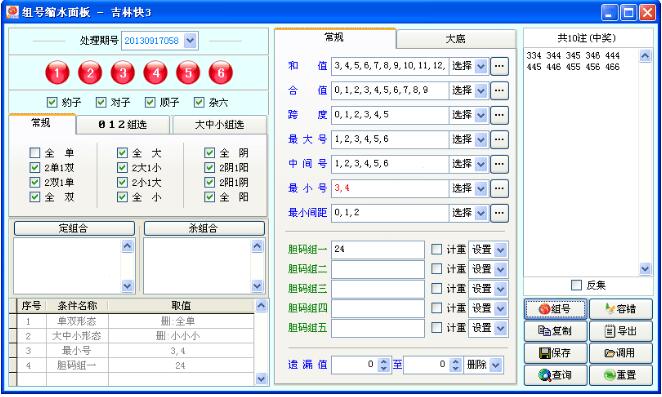Open ellipsis button for 合值 row
This screenshot has height=397, width=662.
pyautogui.click(x=499, y=91)
